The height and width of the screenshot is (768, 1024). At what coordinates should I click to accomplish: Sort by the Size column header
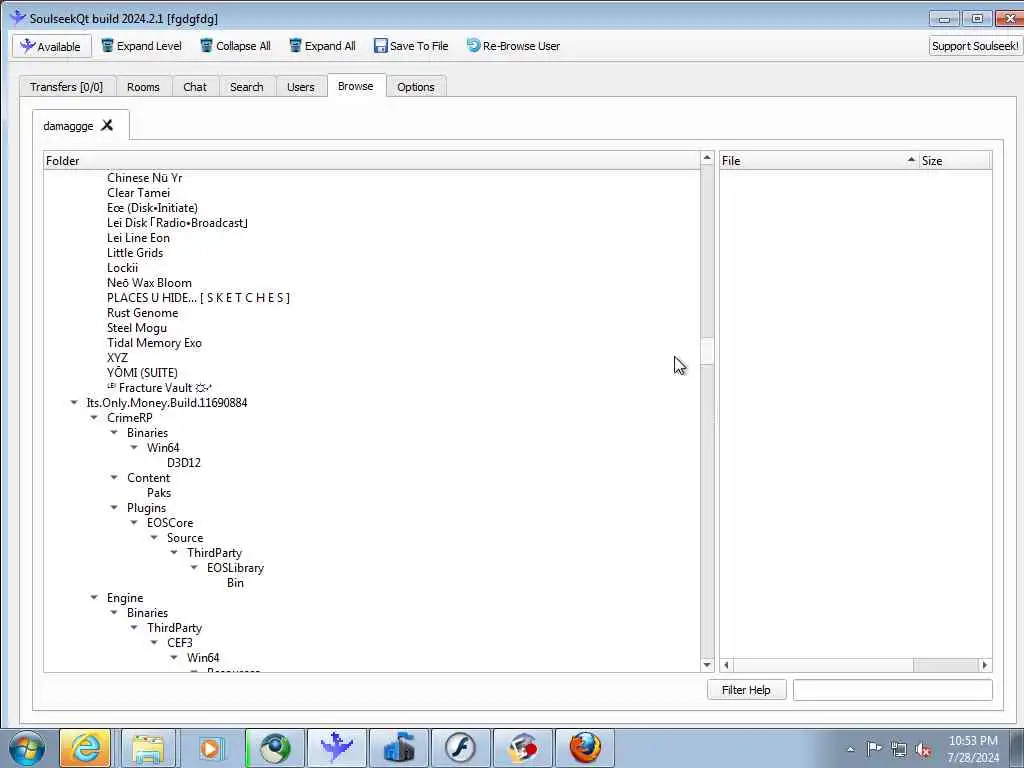pos(955,161)
